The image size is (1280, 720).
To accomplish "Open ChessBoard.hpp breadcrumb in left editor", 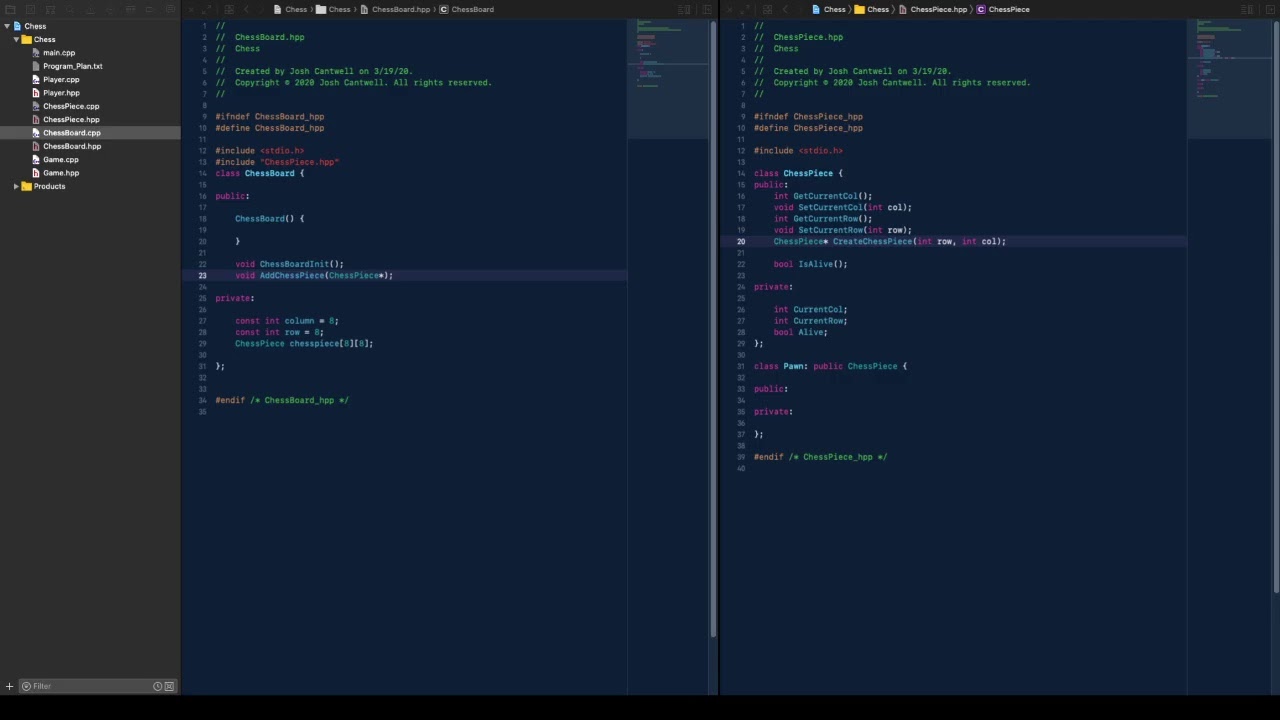I will tap(394, 9).
